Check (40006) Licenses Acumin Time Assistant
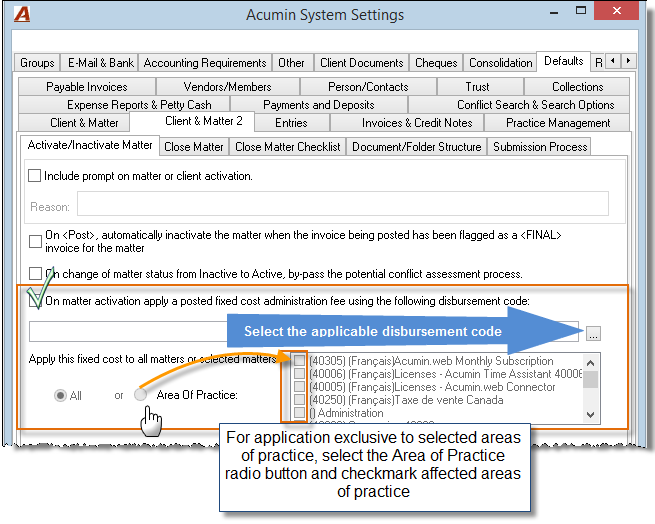 (299, 373)
